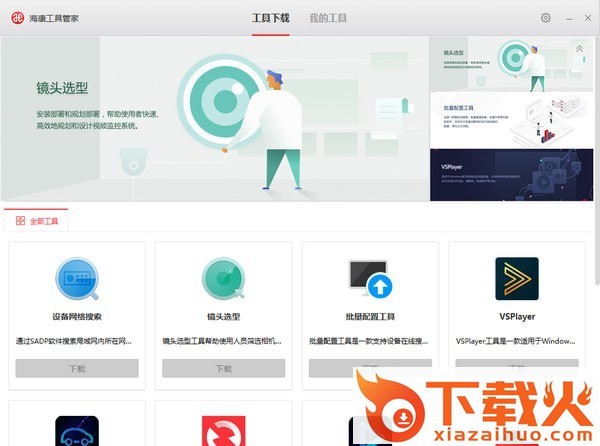Open the 工具下载 tab
This screenshot has width=600, height=446.
point(271,18)
